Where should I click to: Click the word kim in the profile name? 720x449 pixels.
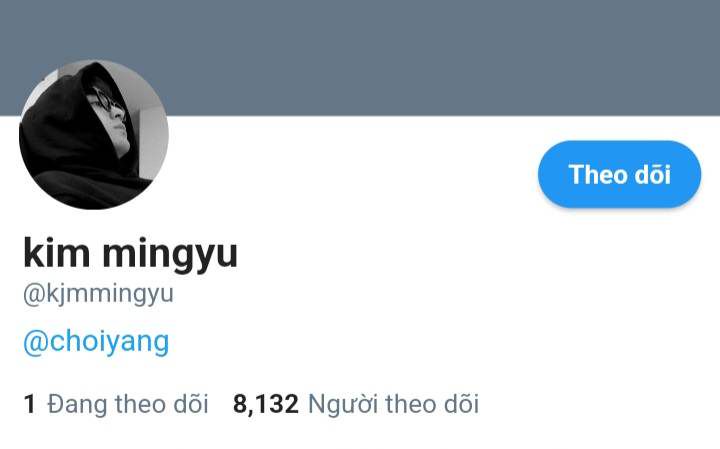coord(56,252)
